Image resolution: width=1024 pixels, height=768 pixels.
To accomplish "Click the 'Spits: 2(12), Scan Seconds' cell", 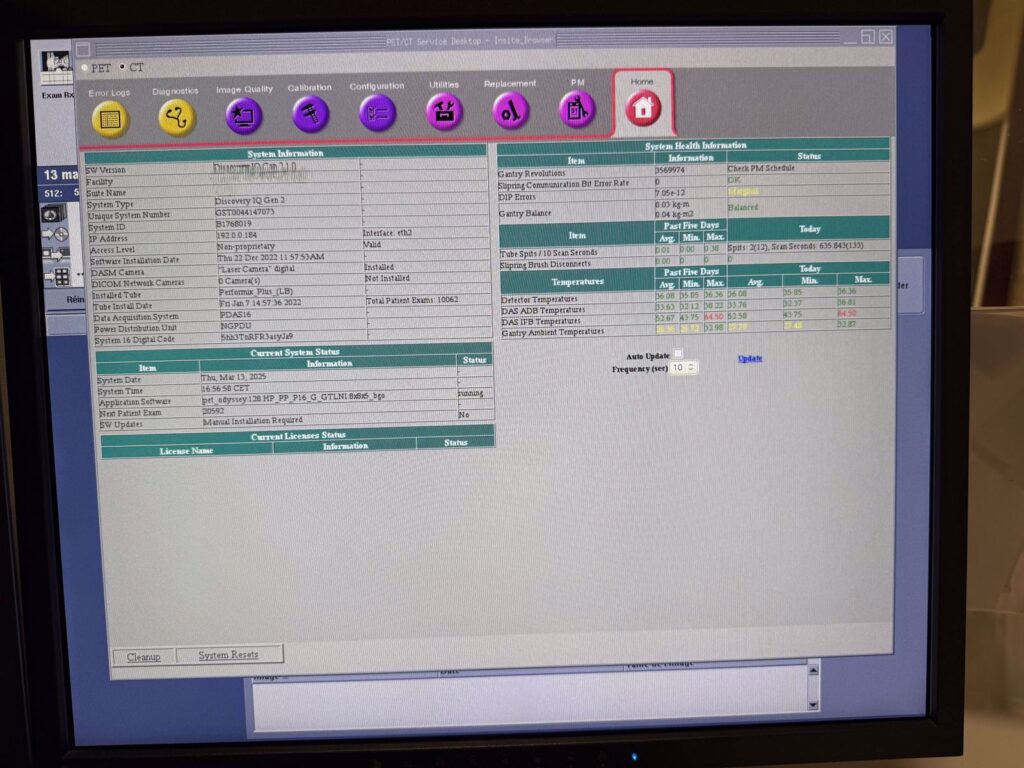I will pyautogui.click(x=795, y=246).
